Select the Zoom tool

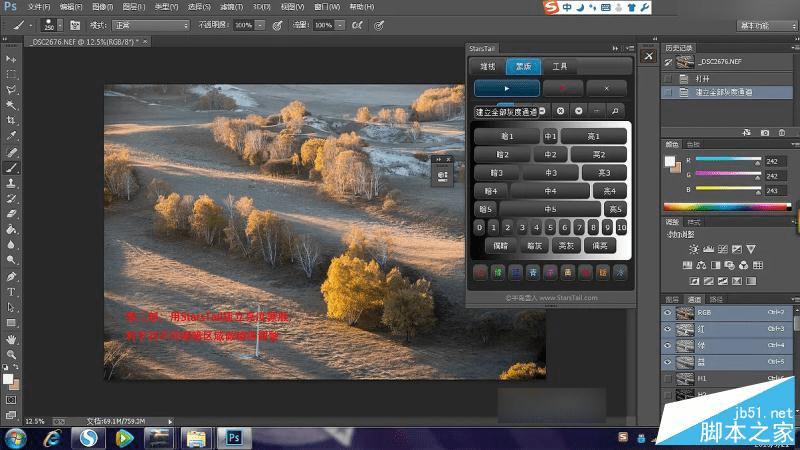coord(11,354)
